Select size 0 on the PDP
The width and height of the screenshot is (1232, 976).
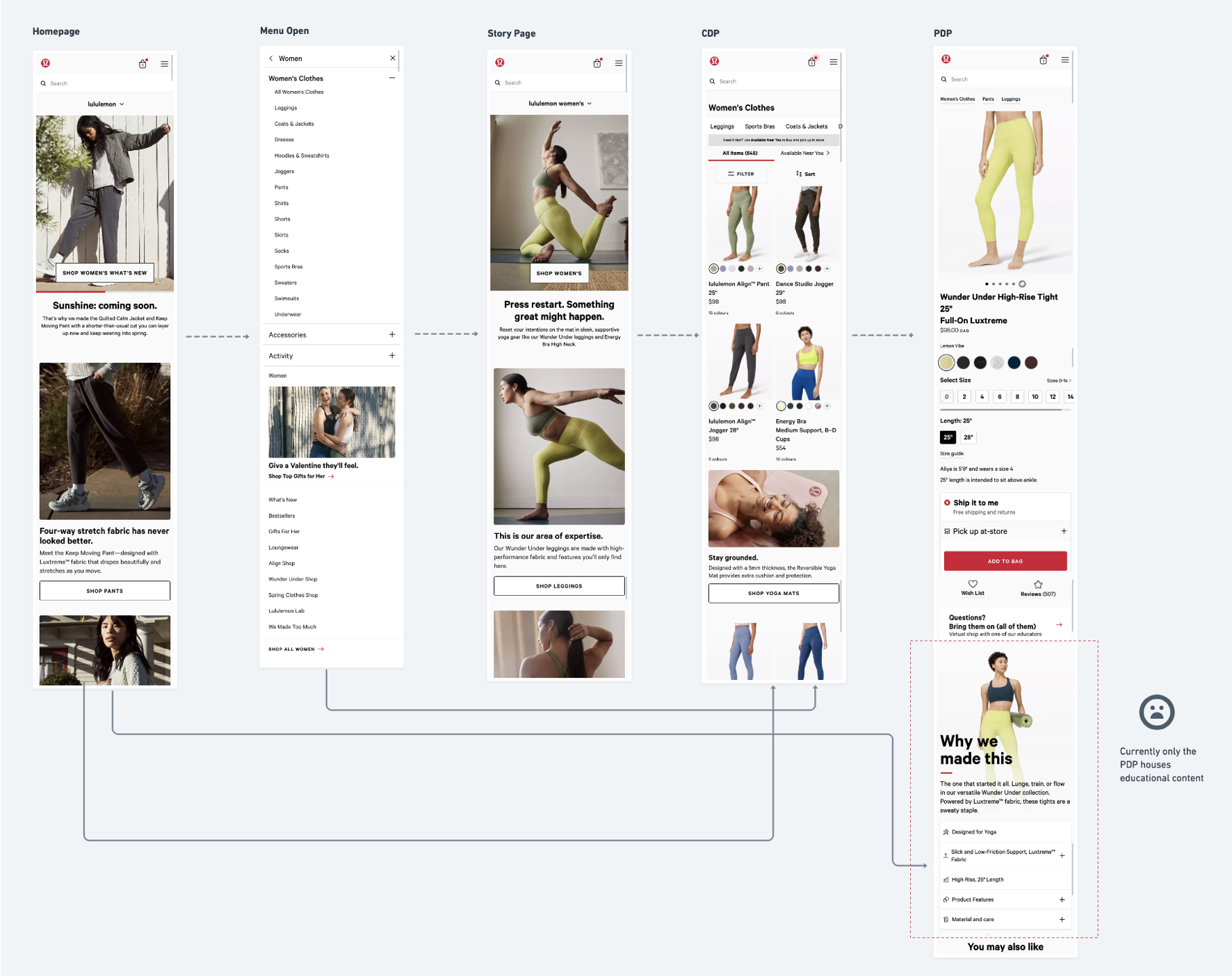click(x=947, y=397)
